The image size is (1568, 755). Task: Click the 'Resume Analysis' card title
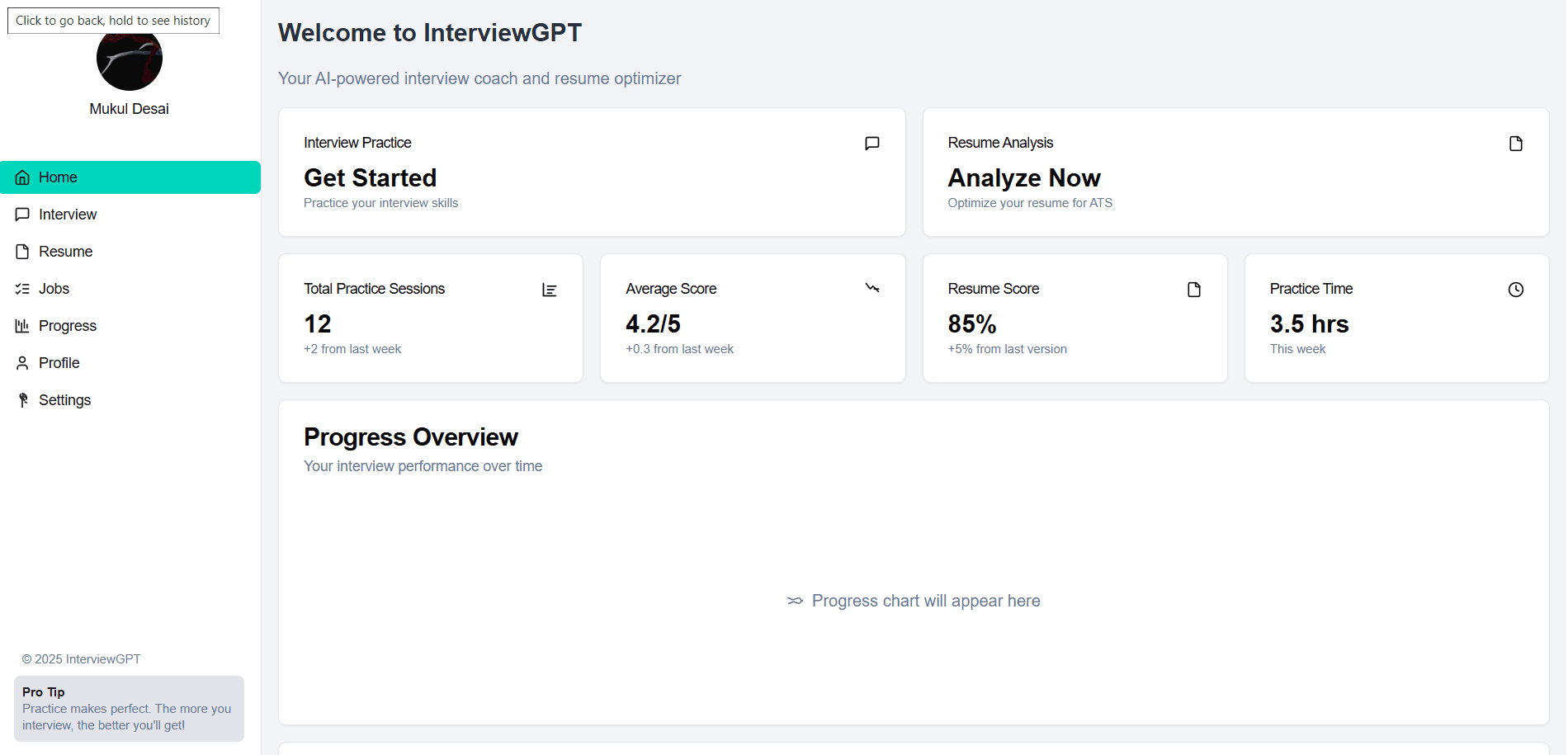(x=1000, y=143)
